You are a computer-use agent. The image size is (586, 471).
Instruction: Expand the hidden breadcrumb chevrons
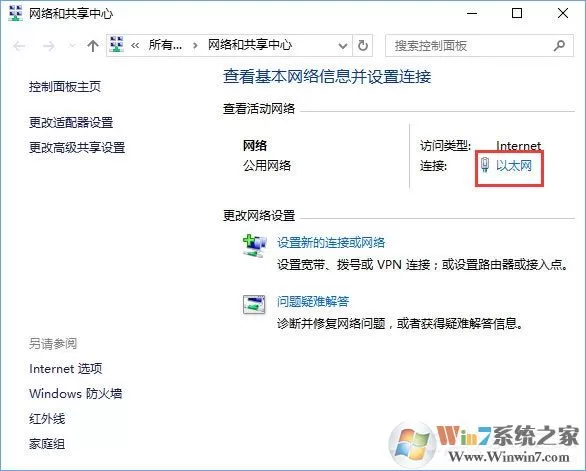(135, 46)
